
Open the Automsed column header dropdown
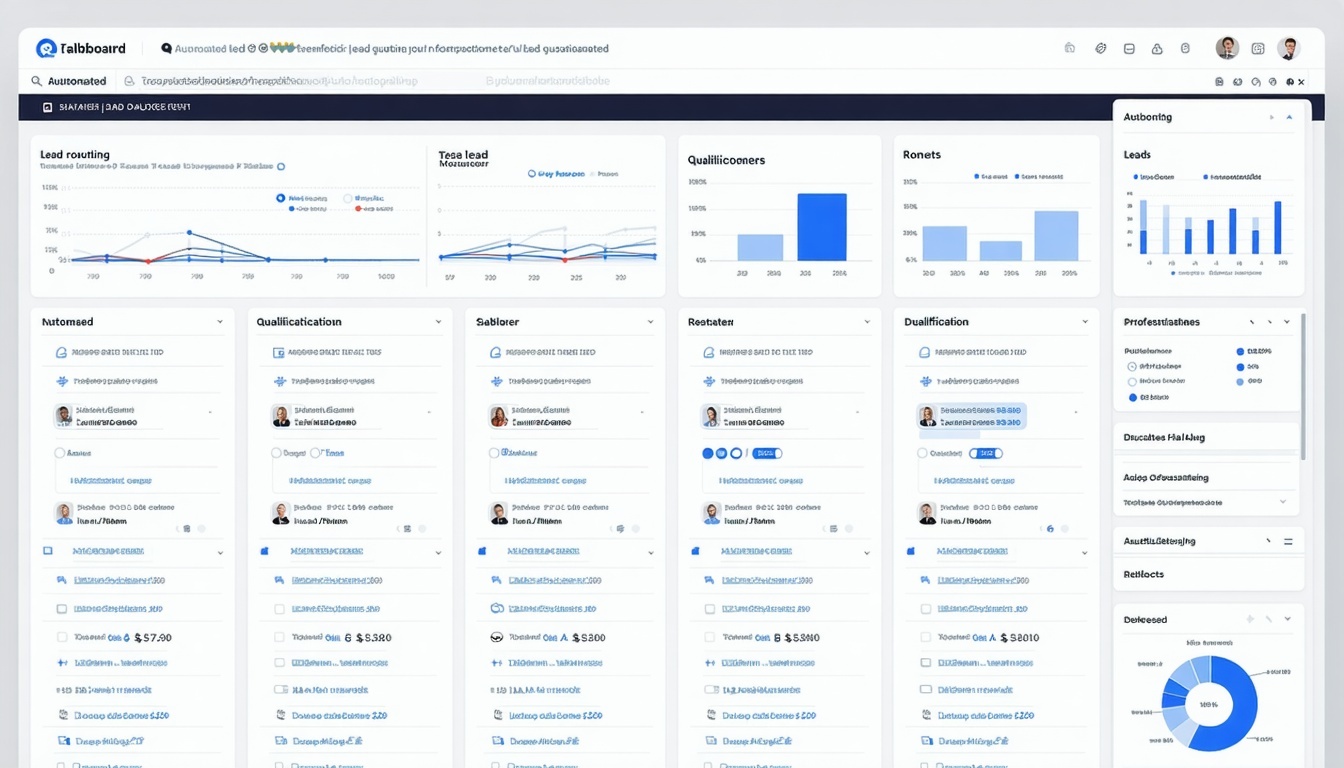click(x=222, y=321)
